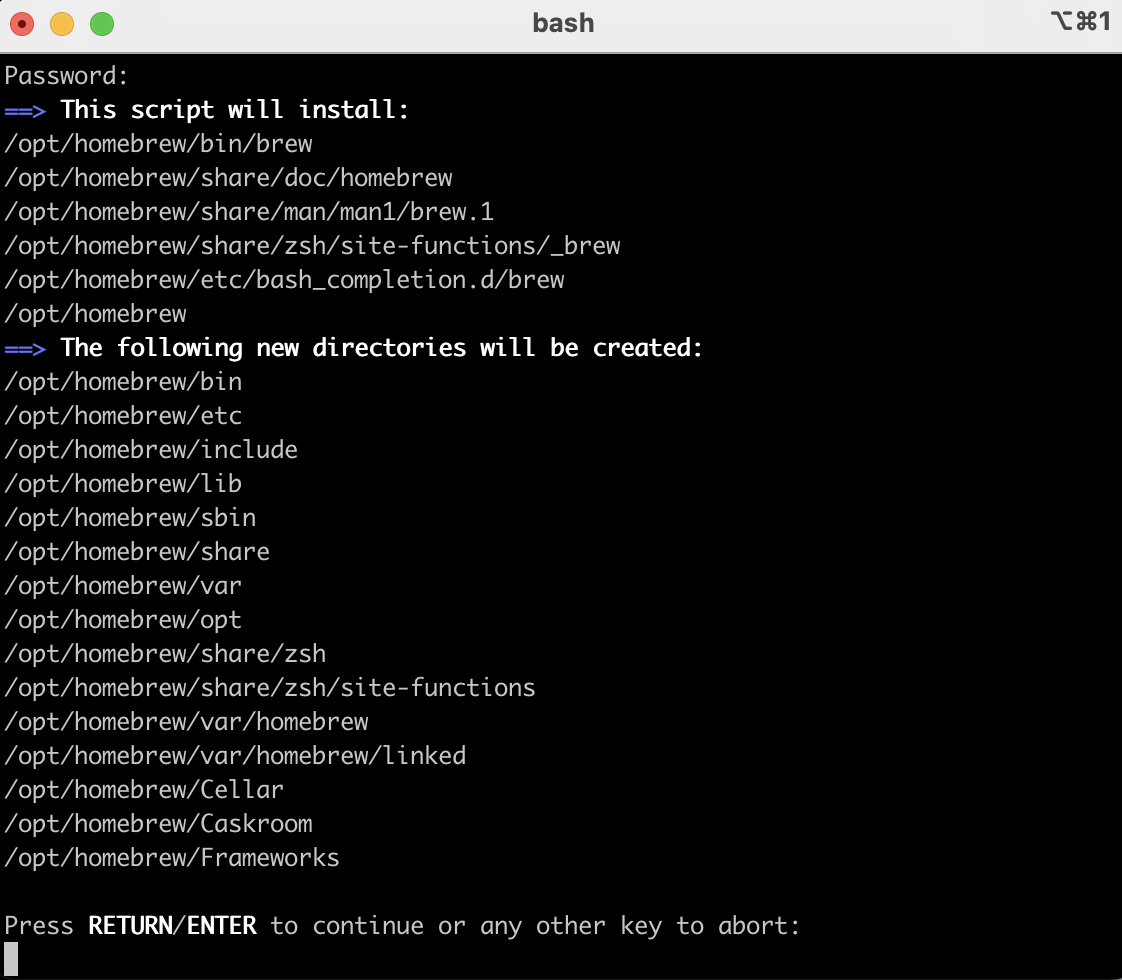Click the /opt/homebrew/sbin line
This screenshot has width=1122, height=980.
click(130, 517)
